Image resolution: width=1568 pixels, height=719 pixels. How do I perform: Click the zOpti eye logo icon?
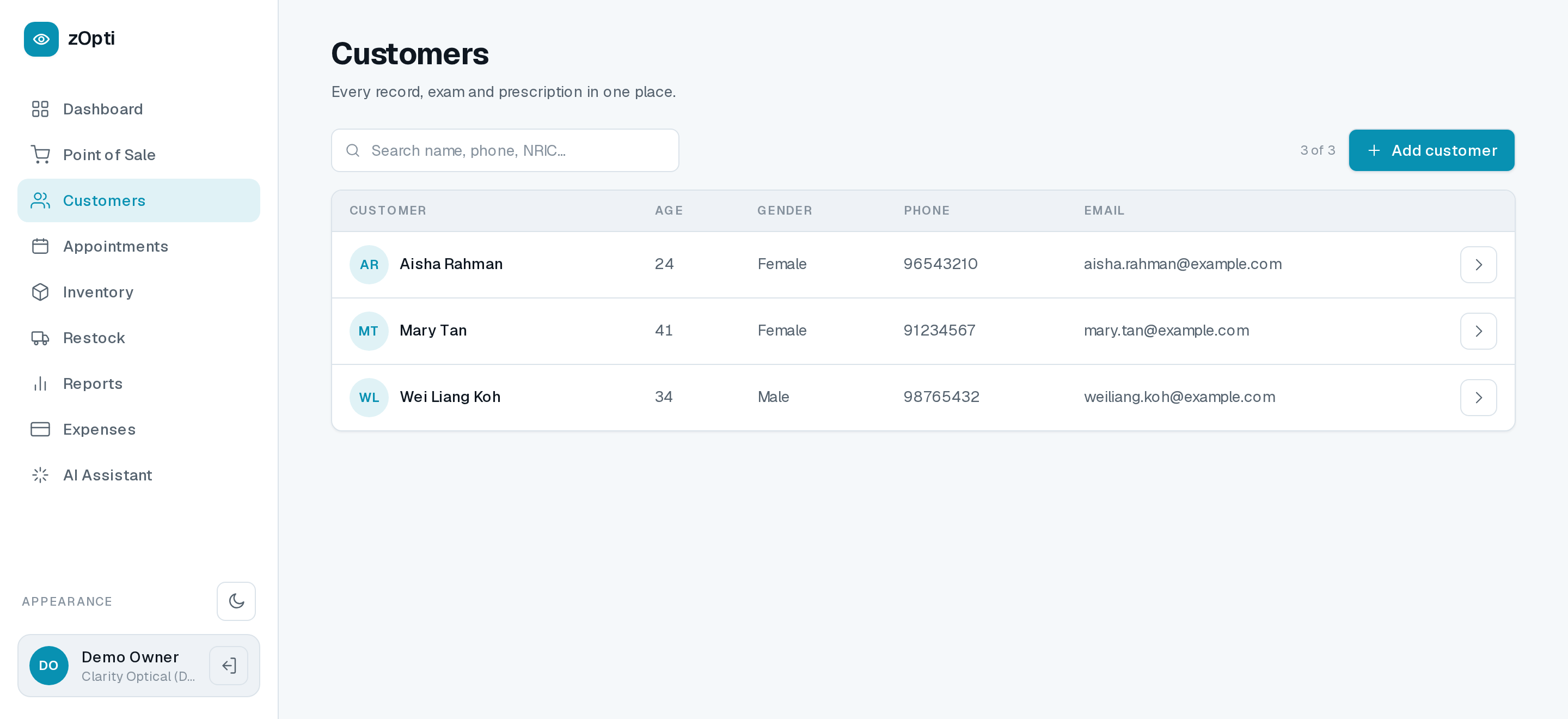pos(41,39)
